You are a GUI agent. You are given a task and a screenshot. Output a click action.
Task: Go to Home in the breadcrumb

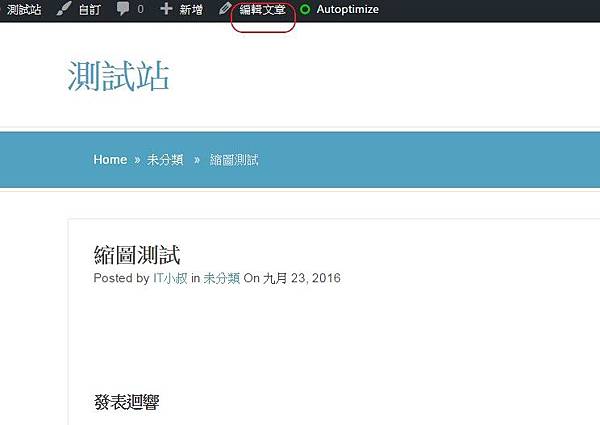110,160
